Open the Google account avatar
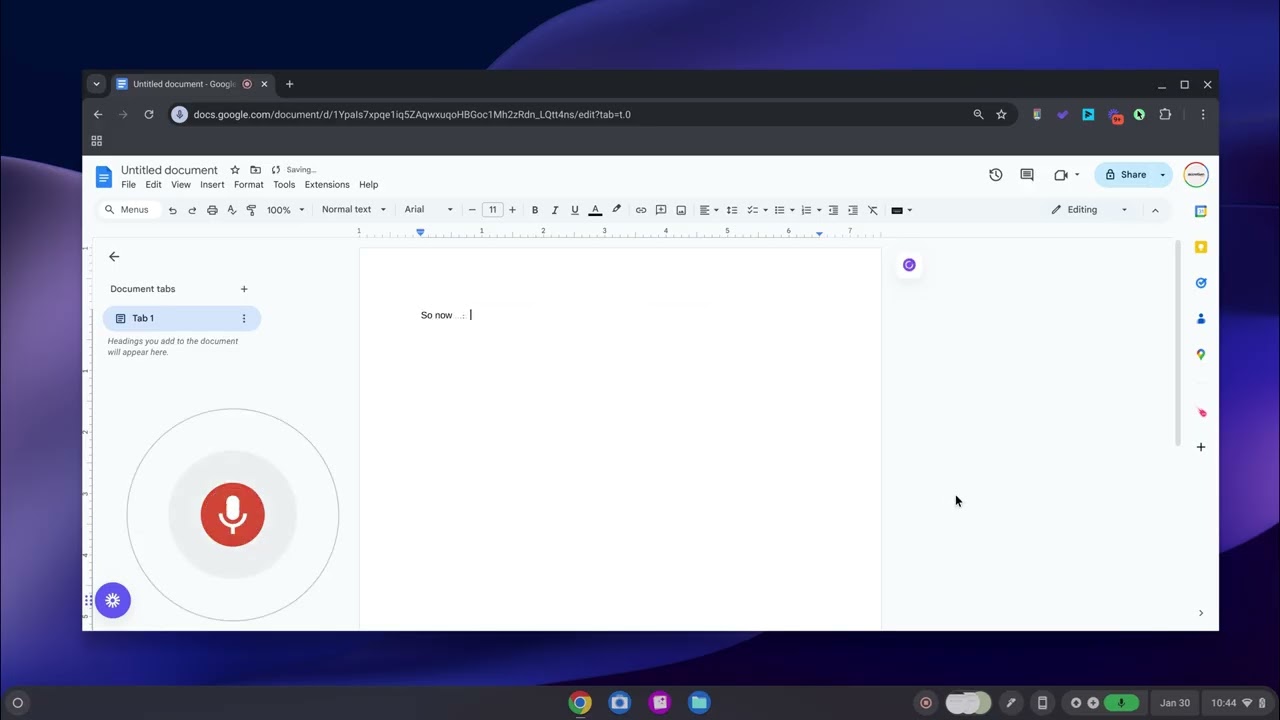 (1196, 175)
